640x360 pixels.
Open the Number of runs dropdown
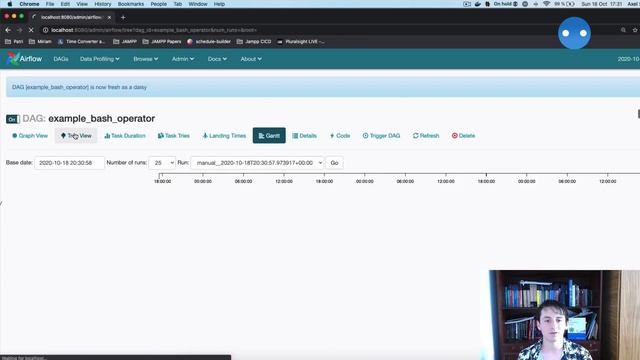(x=162, y=162)
